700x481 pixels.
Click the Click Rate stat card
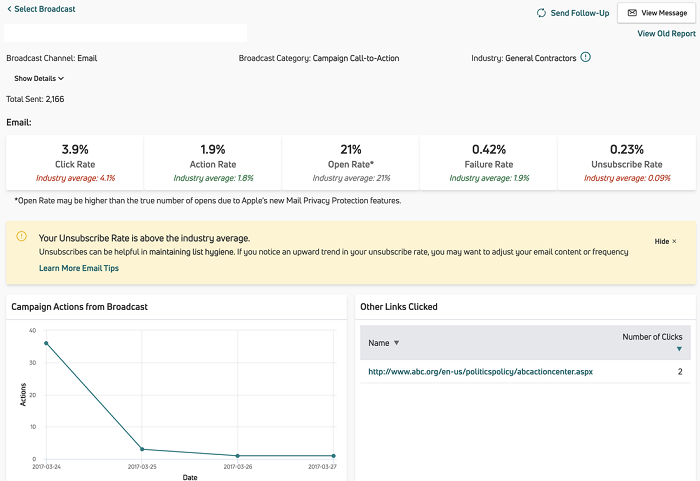(x=75, y=163)
